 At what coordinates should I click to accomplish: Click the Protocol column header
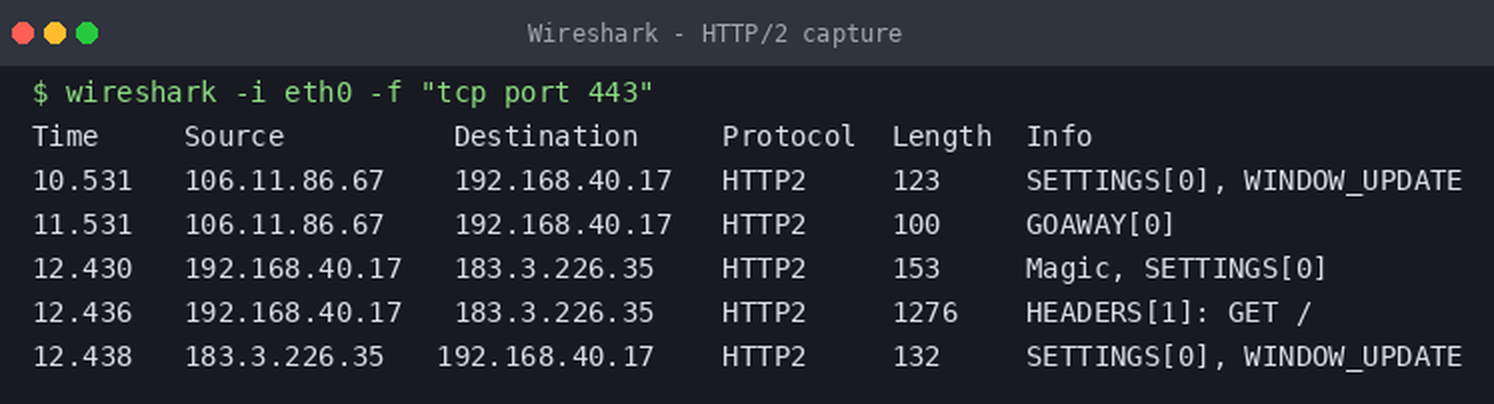point(789,136)
